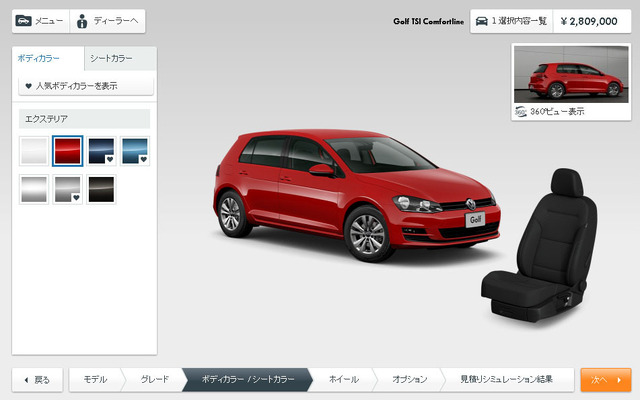Click 人気ボディカラーを表示 button

86,86
